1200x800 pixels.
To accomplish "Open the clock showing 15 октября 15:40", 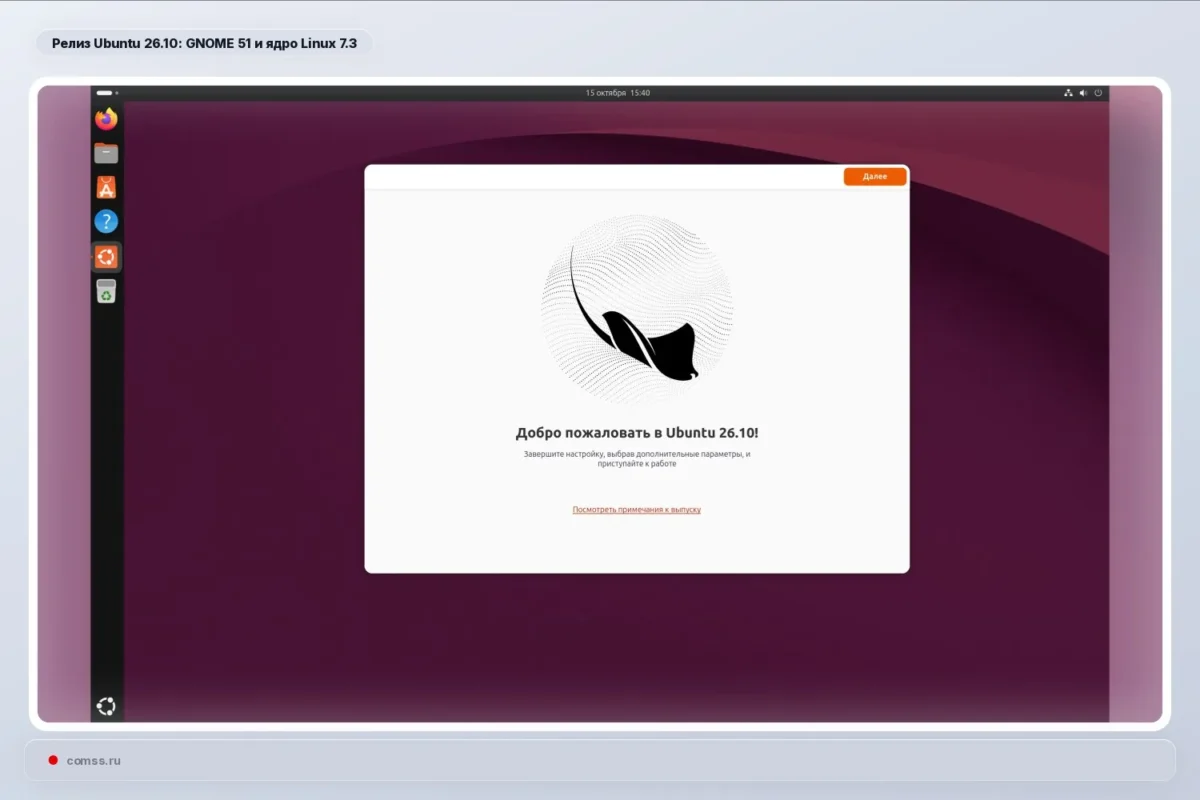I will (x=618, y=93).
